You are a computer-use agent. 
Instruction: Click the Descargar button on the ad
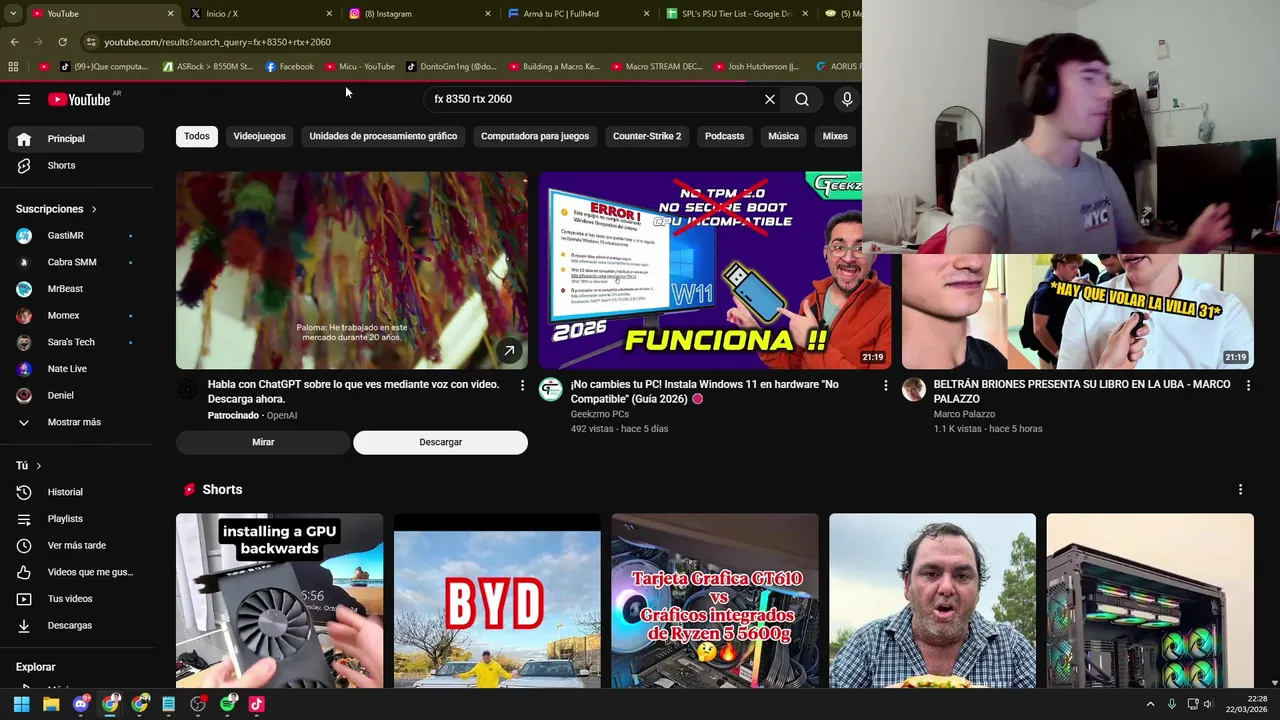click(x=440, y=442)
